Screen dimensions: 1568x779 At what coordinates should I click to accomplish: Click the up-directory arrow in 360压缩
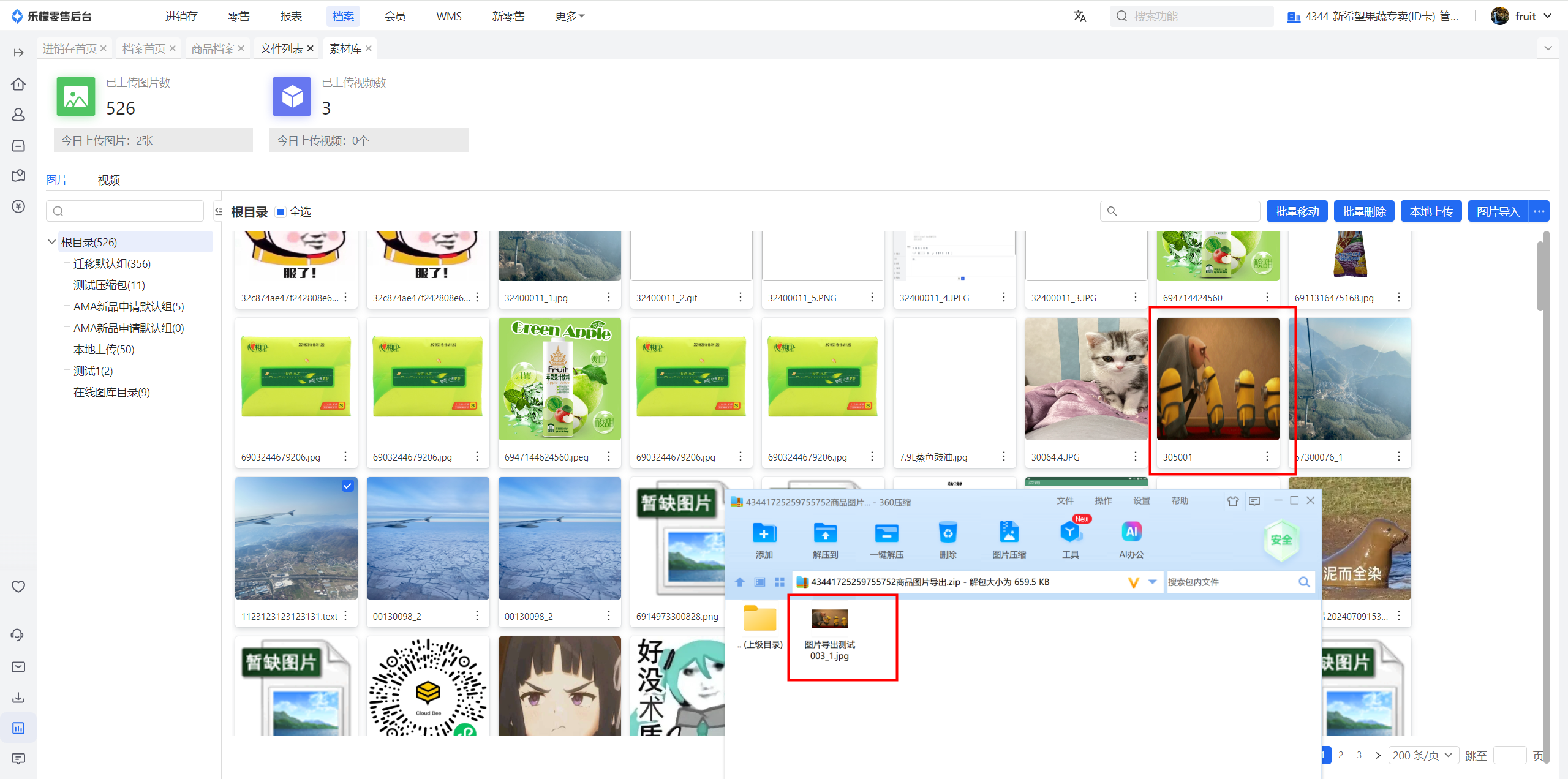pos(740,582)
